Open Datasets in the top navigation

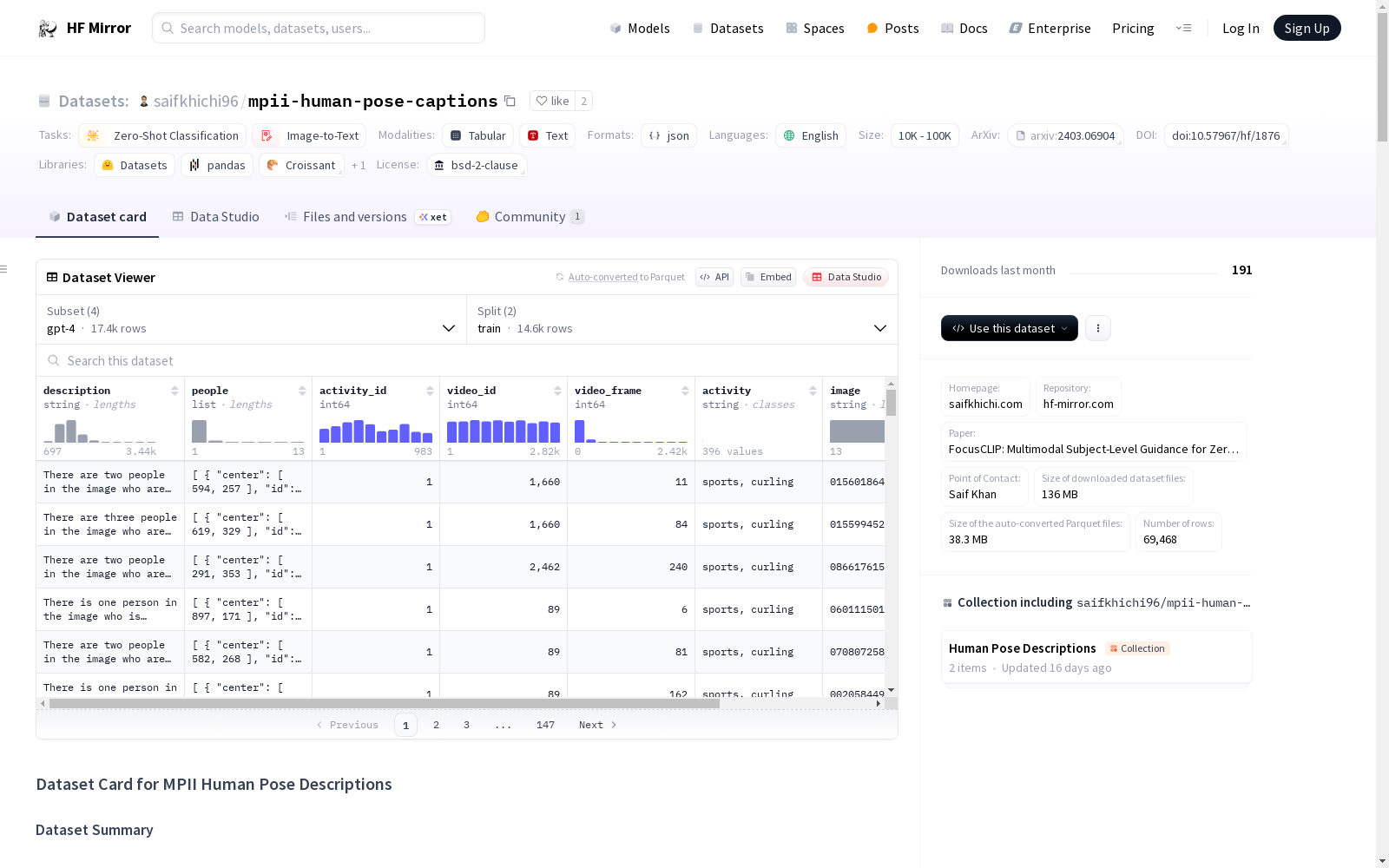pos(727,29)
